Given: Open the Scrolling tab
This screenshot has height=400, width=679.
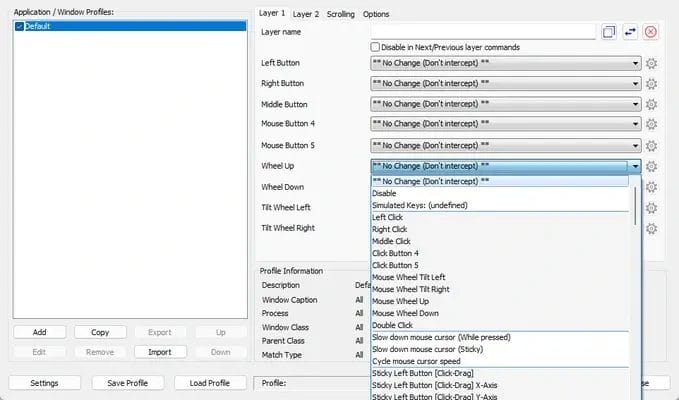Looking at the screenshot, I should [340, 14].
